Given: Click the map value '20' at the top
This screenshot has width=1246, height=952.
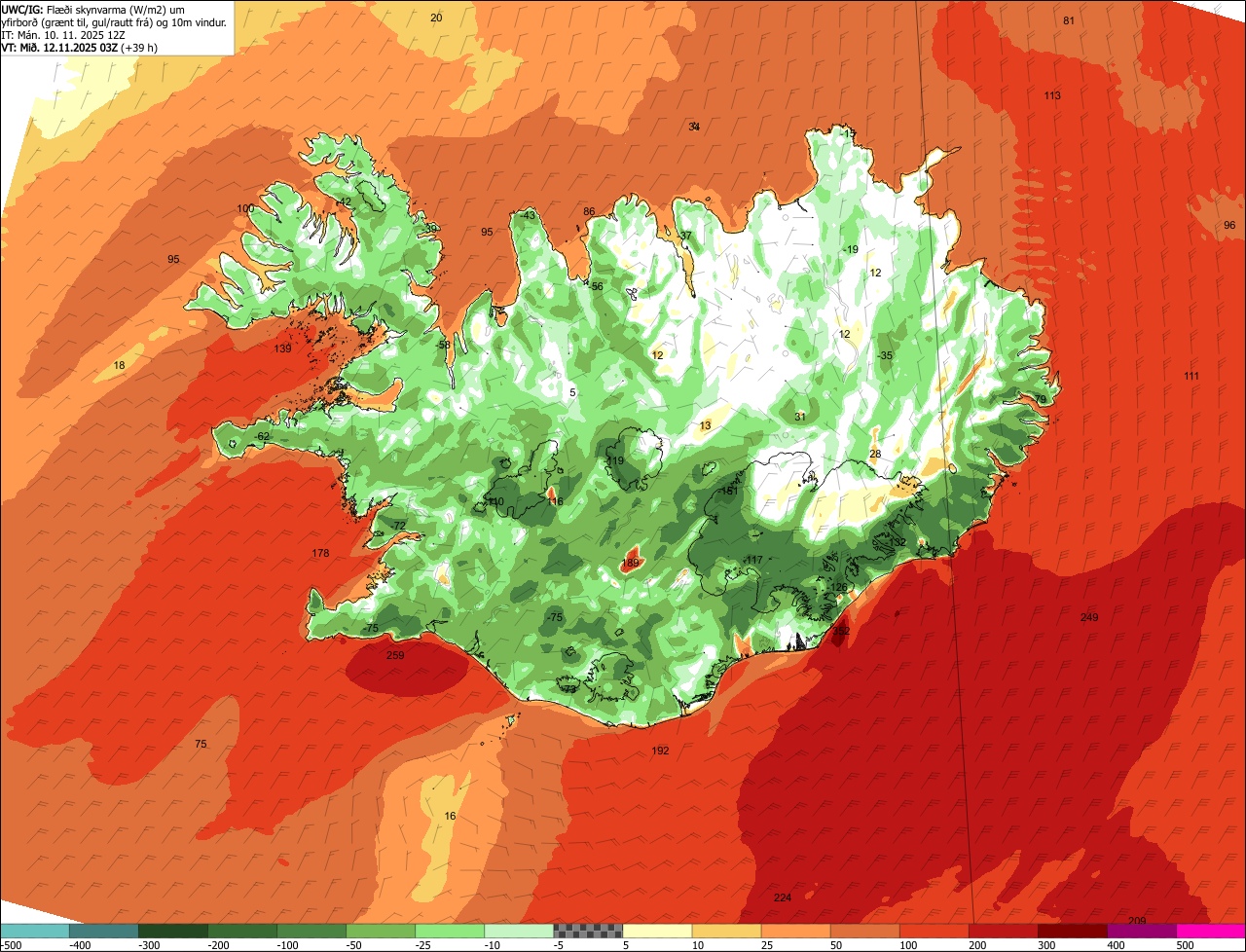Looking at the screenshot, I should (436, 18).
